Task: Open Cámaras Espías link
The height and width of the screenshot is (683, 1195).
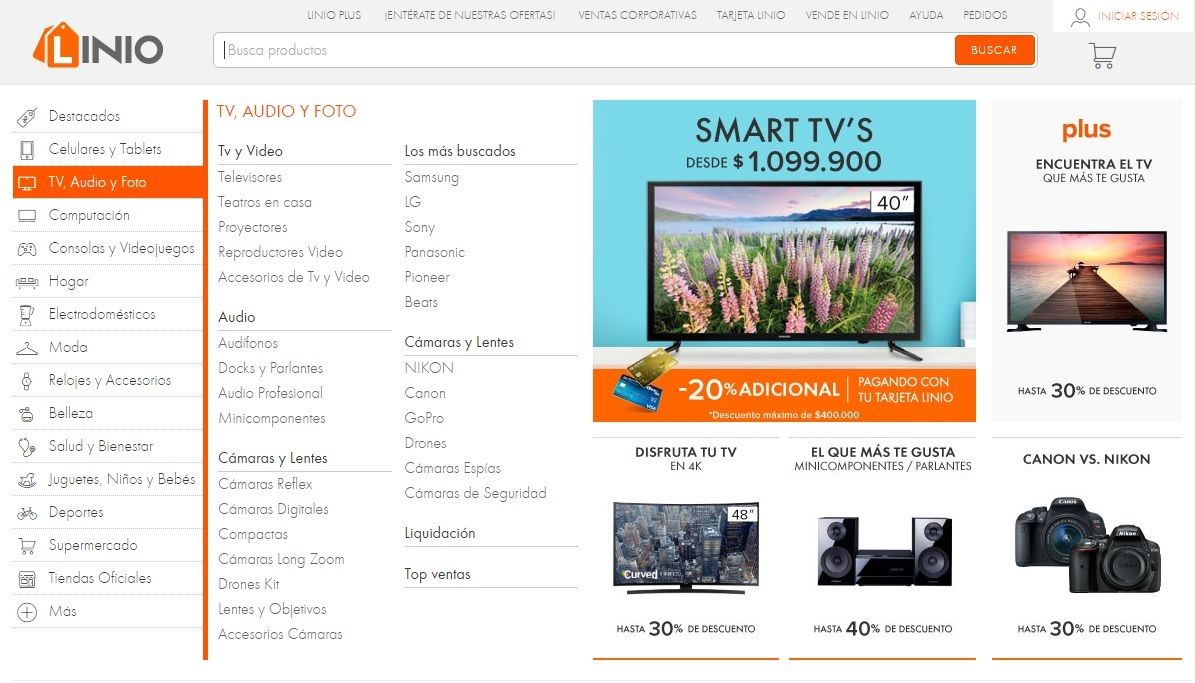Action: click(x=453, y=469)
